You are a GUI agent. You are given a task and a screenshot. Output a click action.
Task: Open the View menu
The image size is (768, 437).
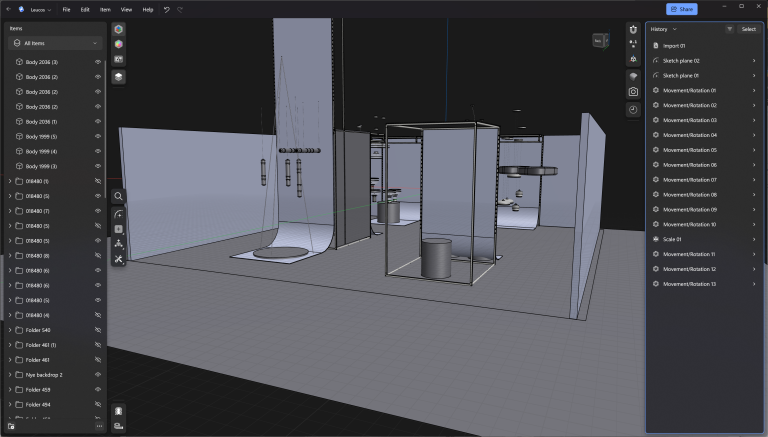pos(126,9)
